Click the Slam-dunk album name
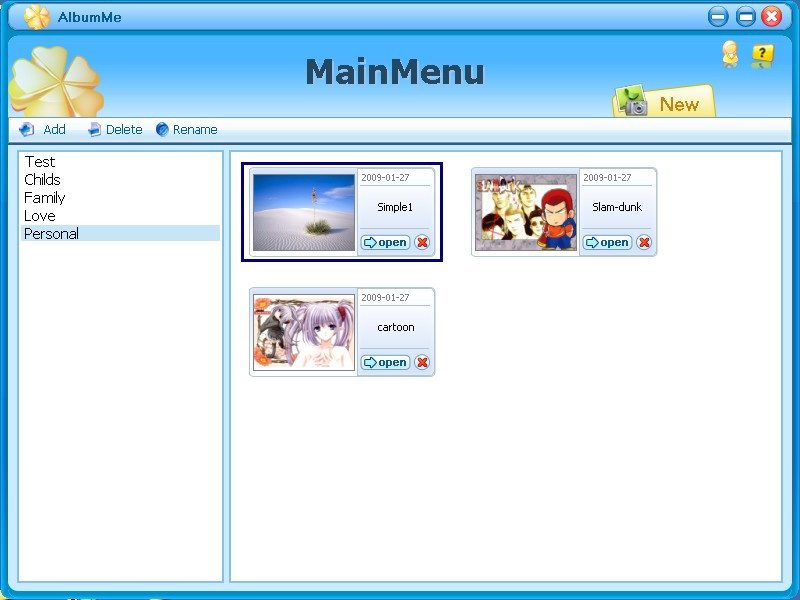 pos(617,207)
